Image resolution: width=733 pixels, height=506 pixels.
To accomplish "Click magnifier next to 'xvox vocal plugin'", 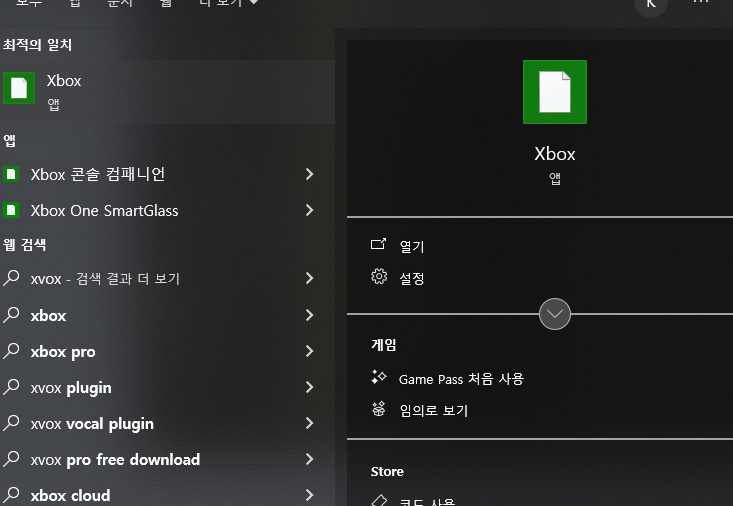I will pos(11,423).
